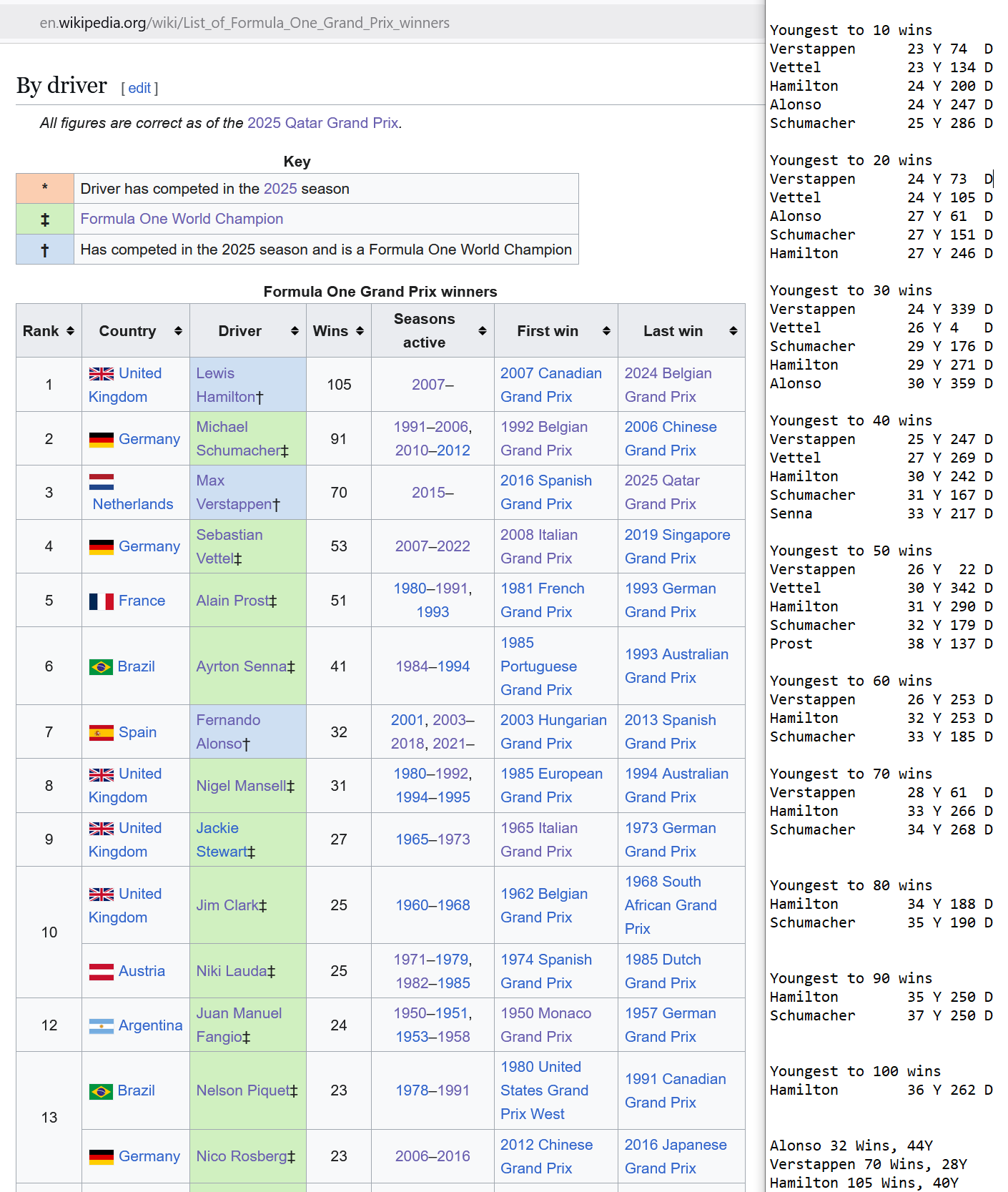Sort table by First win arrows

[606, 331]
